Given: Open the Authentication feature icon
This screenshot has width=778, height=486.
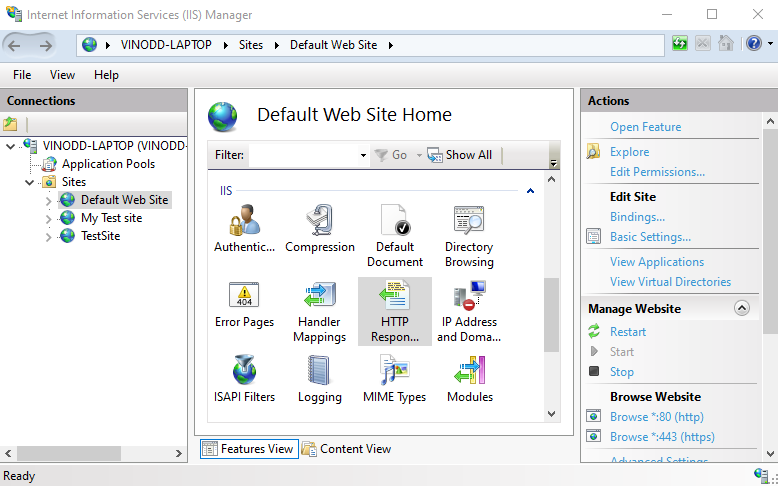Looking at the screenshot, I should click(x=245, y=220).
